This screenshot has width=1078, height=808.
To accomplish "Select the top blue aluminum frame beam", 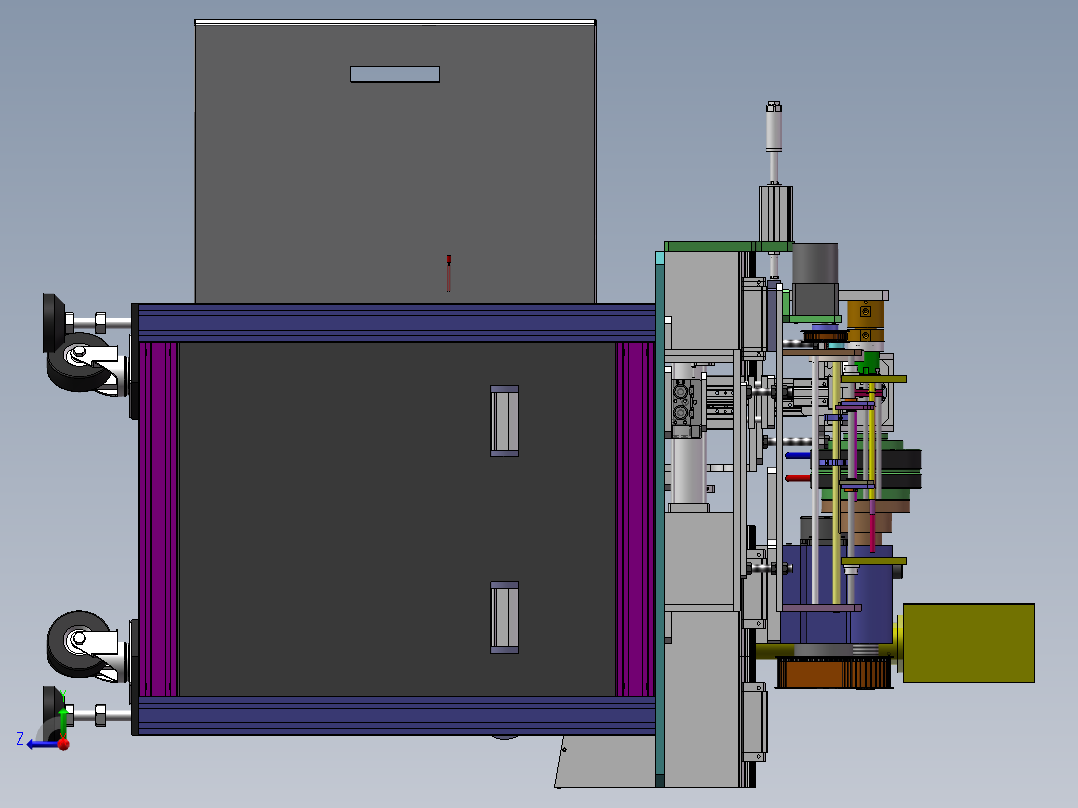I will click(396, 323).
